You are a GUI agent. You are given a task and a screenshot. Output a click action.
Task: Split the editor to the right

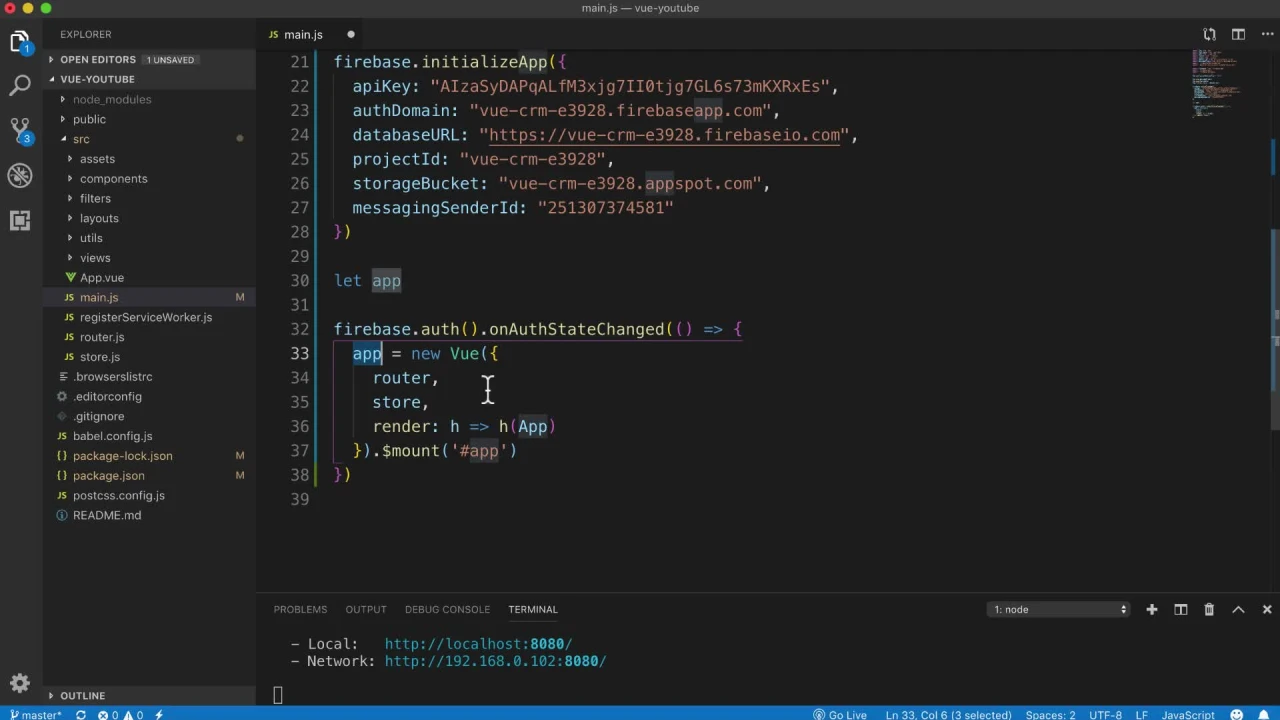coord(1238,35)
